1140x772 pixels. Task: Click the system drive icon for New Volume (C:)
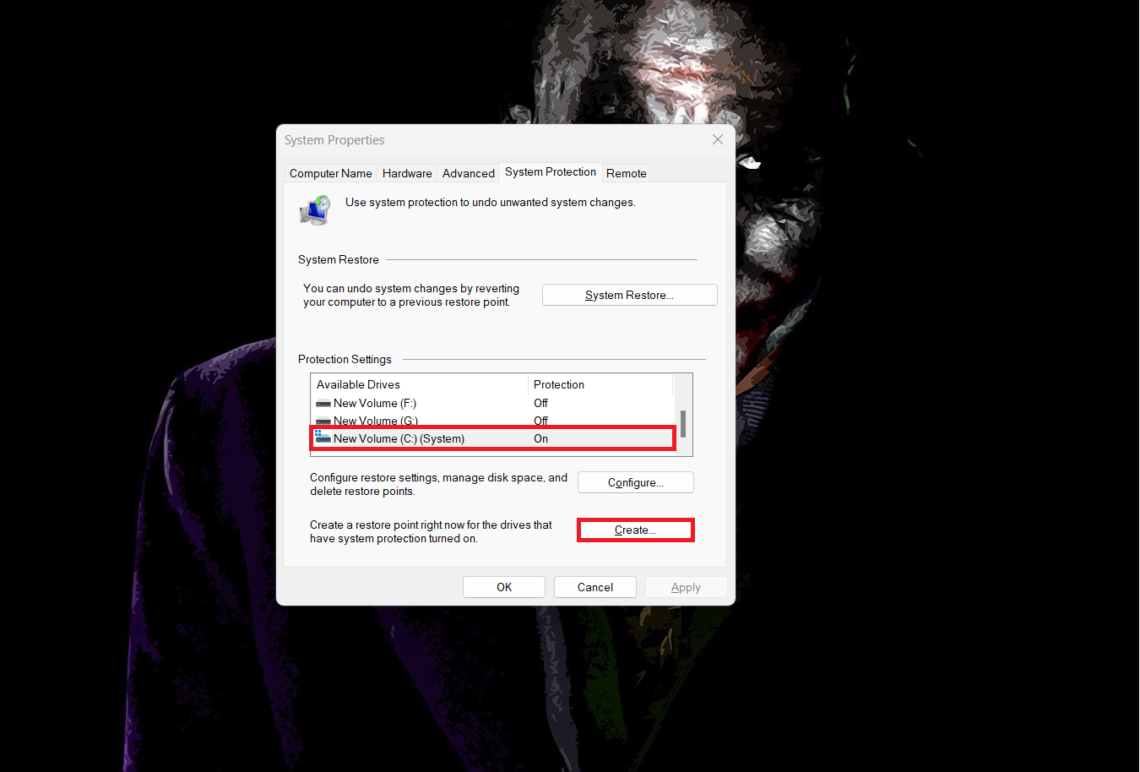tap(322, 438)
